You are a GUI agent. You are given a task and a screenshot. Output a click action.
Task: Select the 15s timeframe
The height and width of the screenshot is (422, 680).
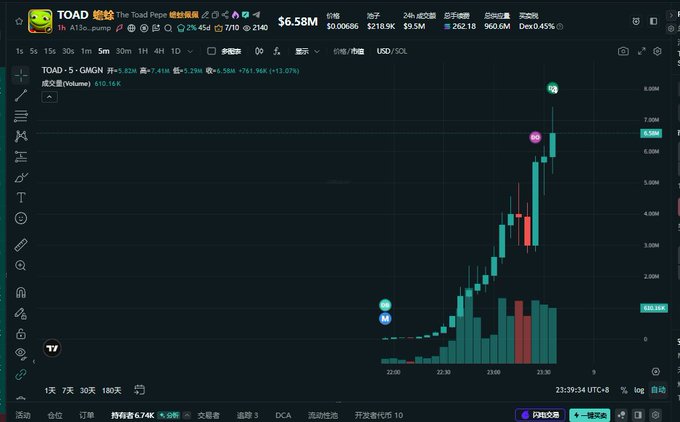tap(50, 51)
